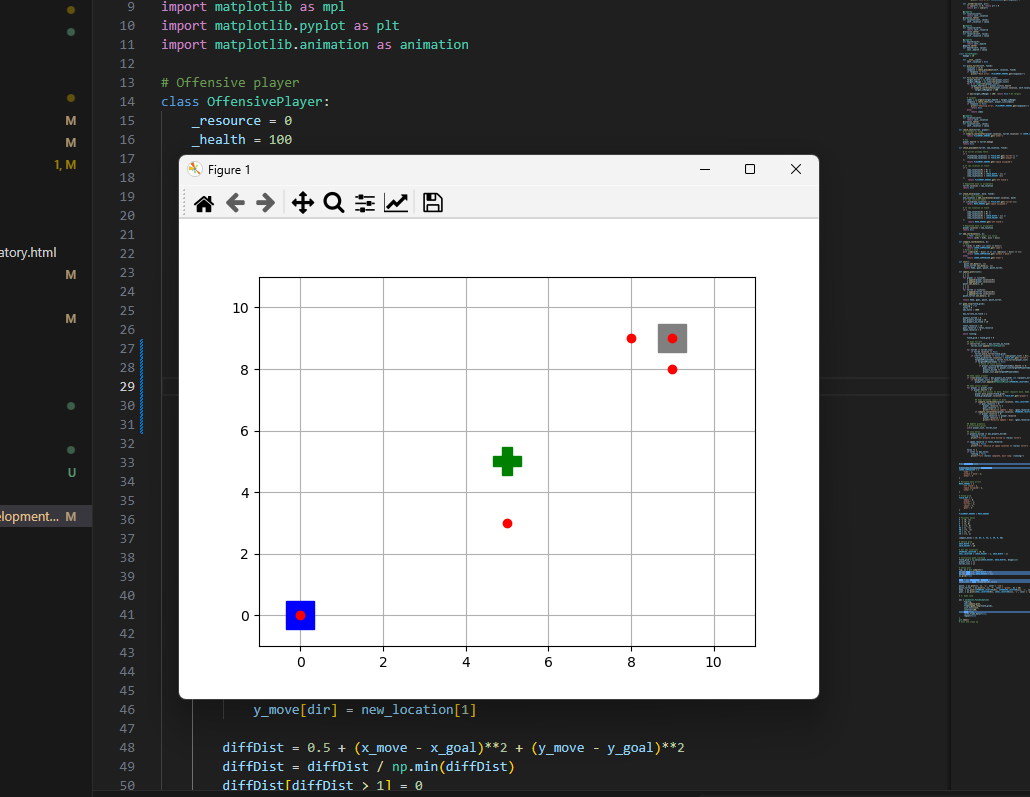Click line number 29 in the editor gutter
Image resolution: width=1030 pixels, height=797 pixels.
[127, 387]
